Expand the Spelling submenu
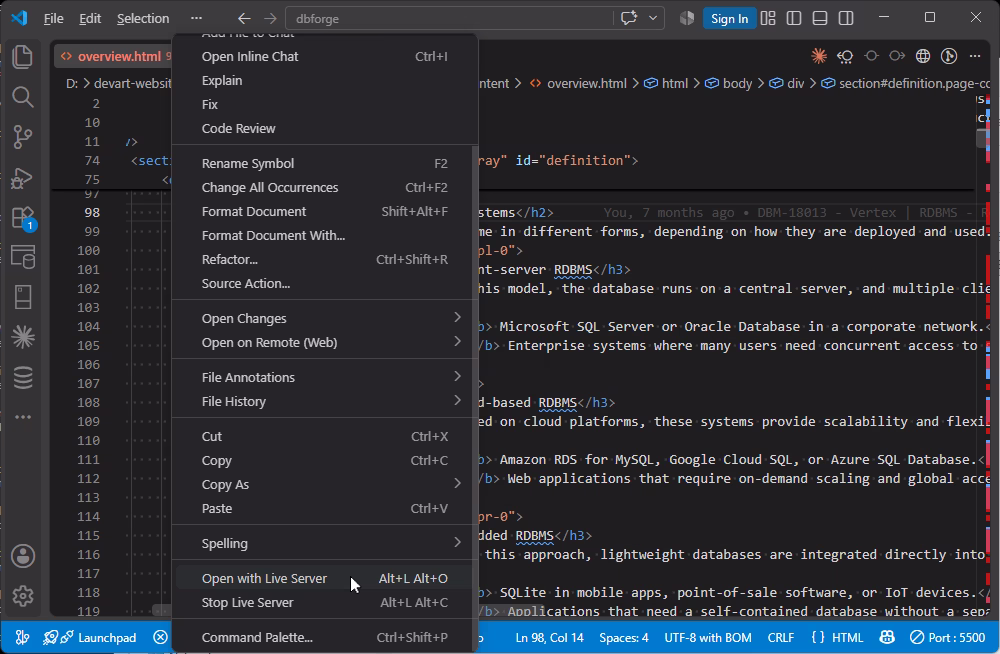The height and width of the screenshot is (654, 1000). 325,543
